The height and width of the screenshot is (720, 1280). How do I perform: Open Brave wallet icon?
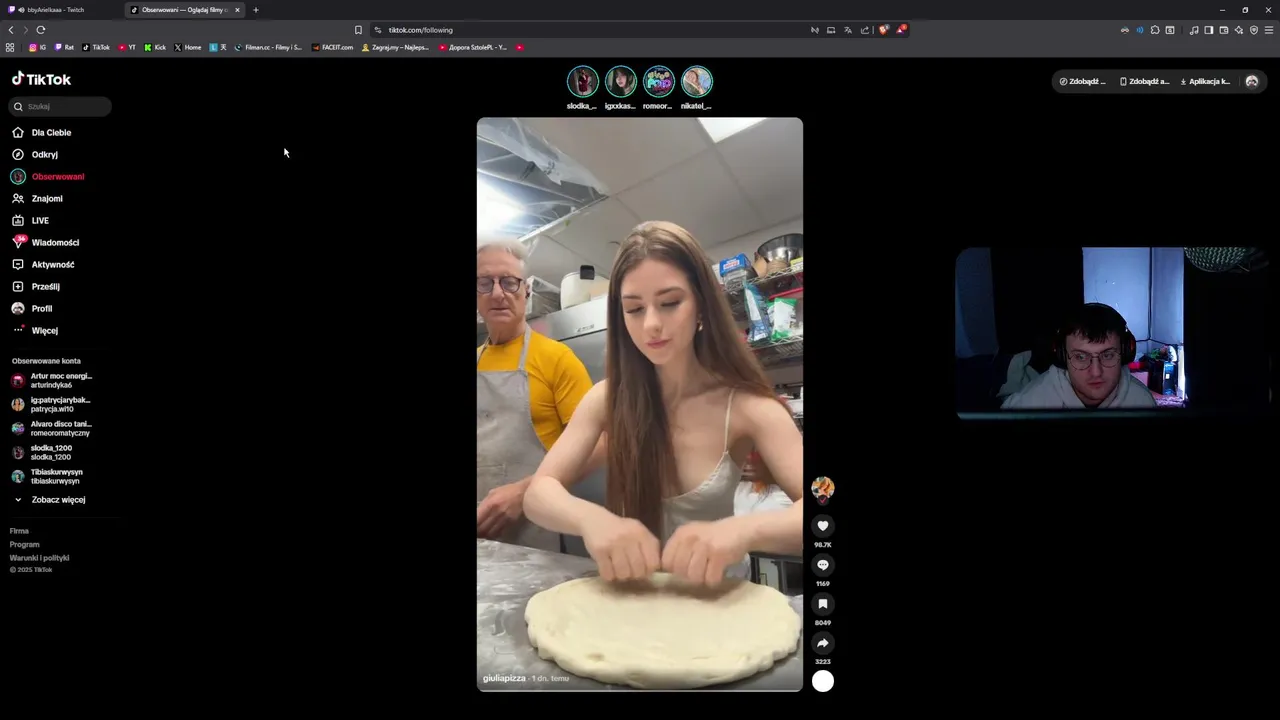[x=1224, y=30]
